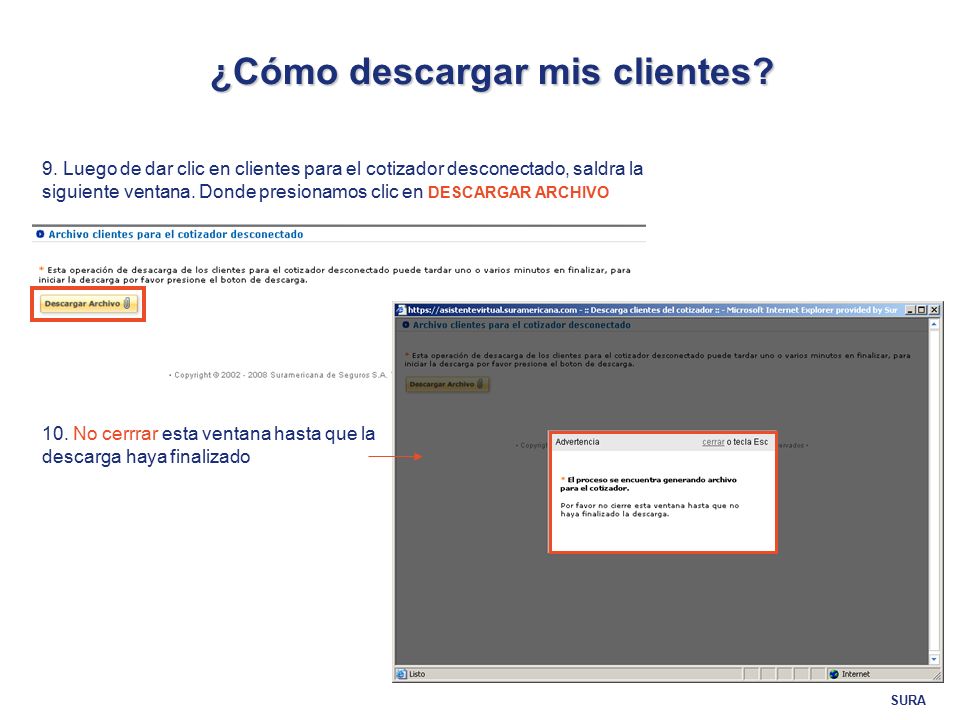
Task: Click the Descargar Archivo button highlighted in red
Action: coord(88,304)
